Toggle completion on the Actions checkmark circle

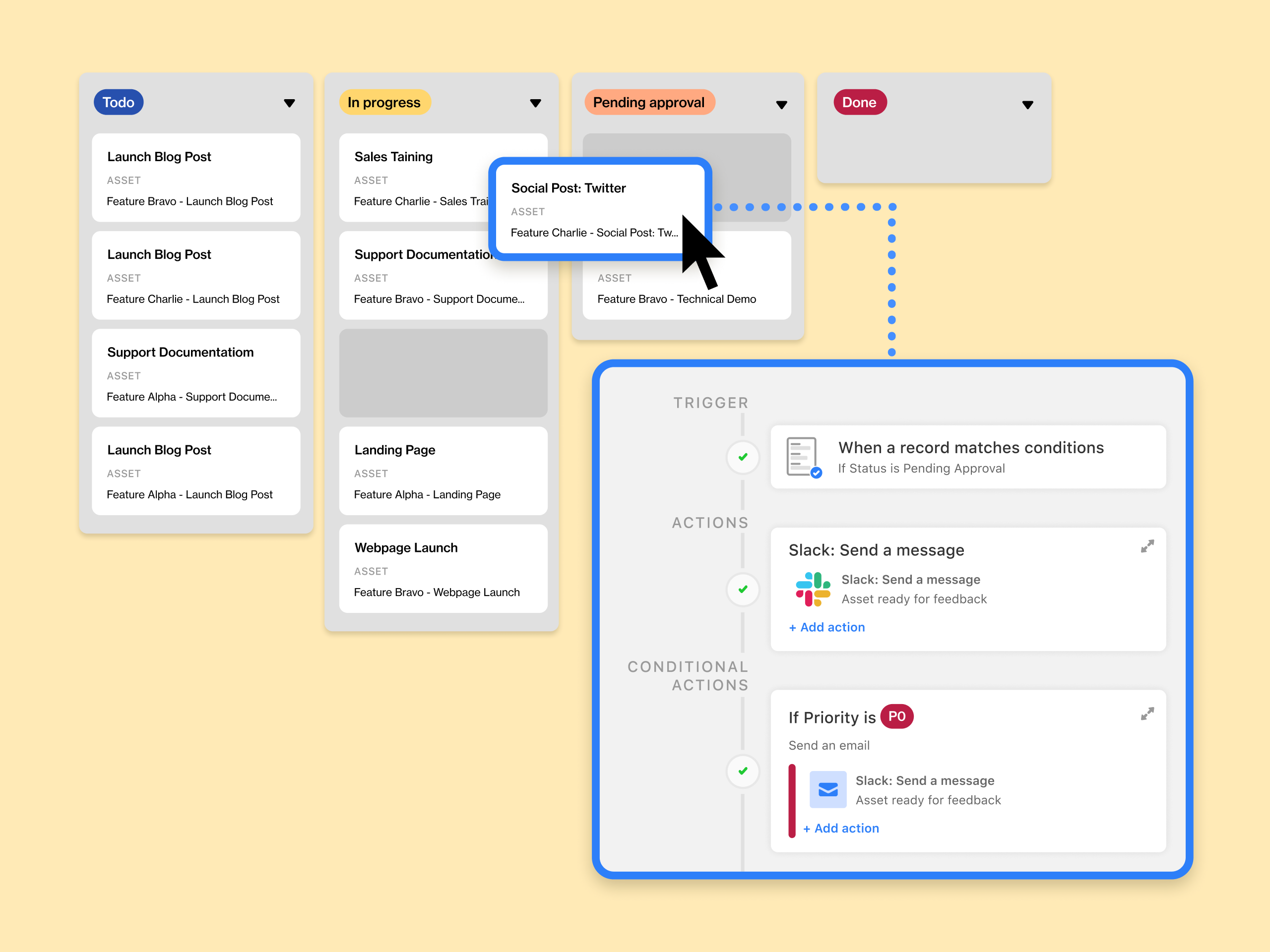click(742, 590)
